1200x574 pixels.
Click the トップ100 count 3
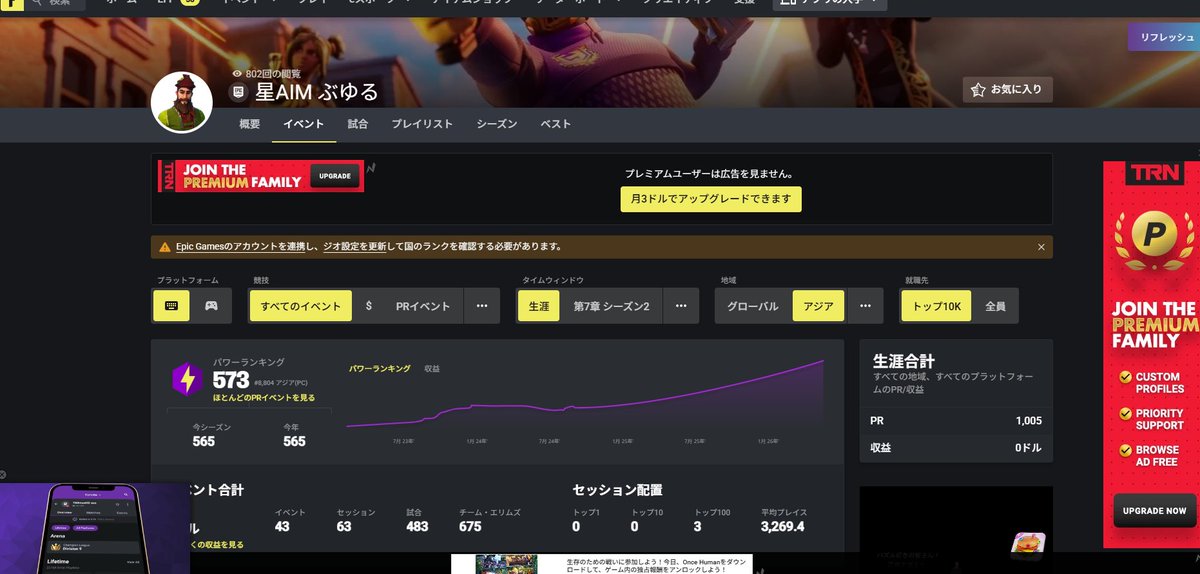coord(697,526)
